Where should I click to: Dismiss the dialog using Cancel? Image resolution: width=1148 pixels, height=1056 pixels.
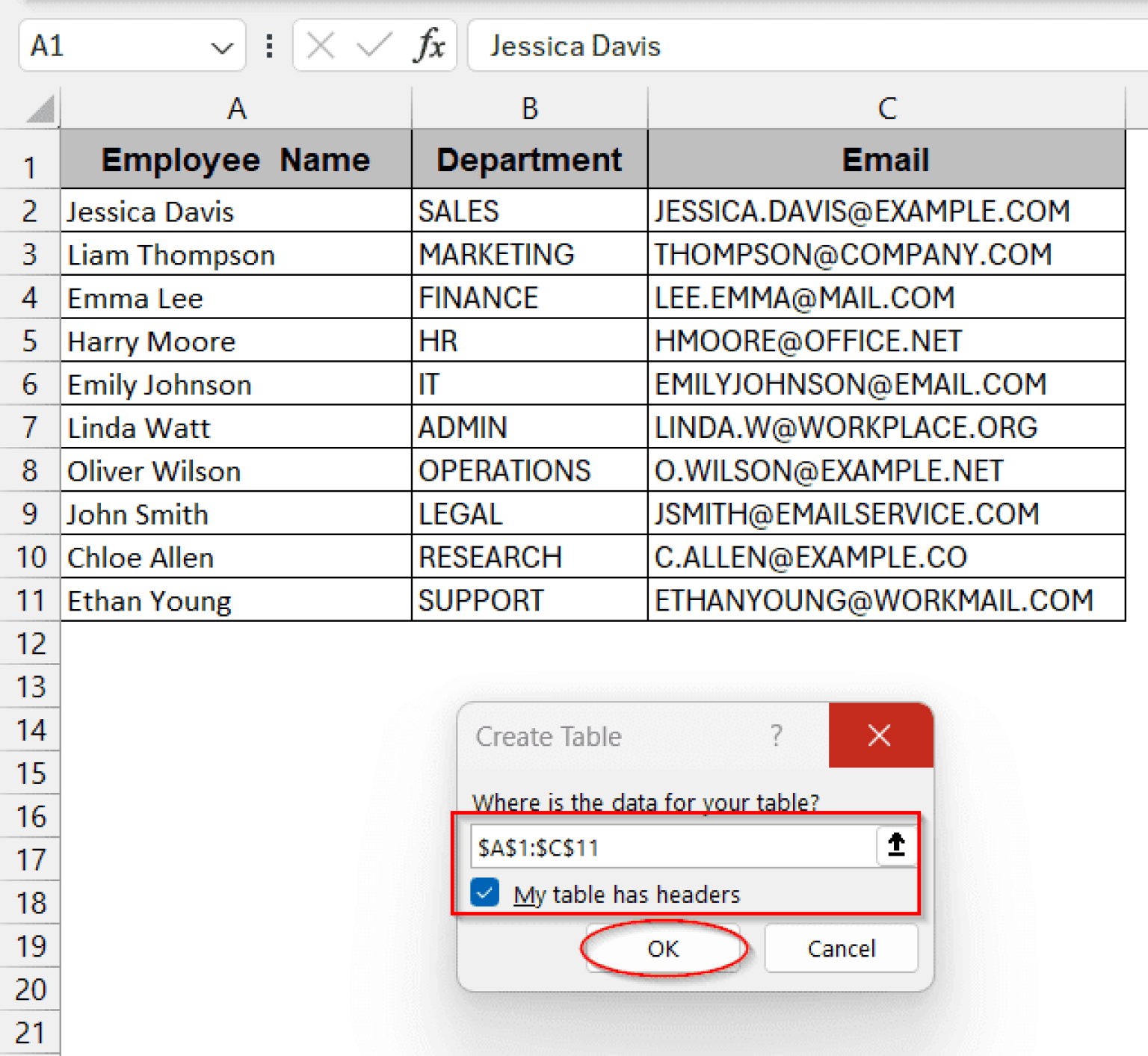click(841, 948)
